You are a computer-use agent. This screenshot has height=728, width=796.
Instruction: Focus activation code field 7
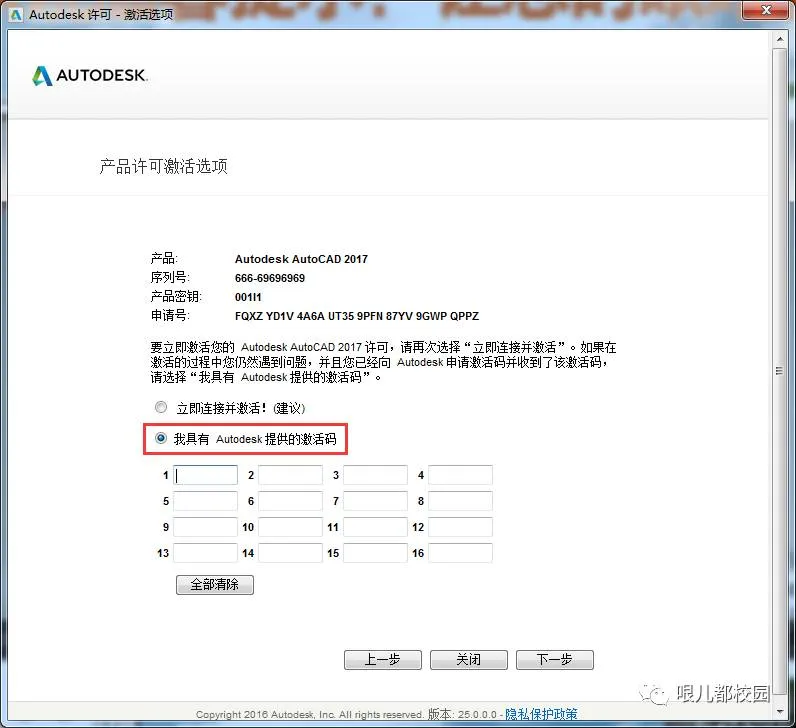click(x=375, y=501)
